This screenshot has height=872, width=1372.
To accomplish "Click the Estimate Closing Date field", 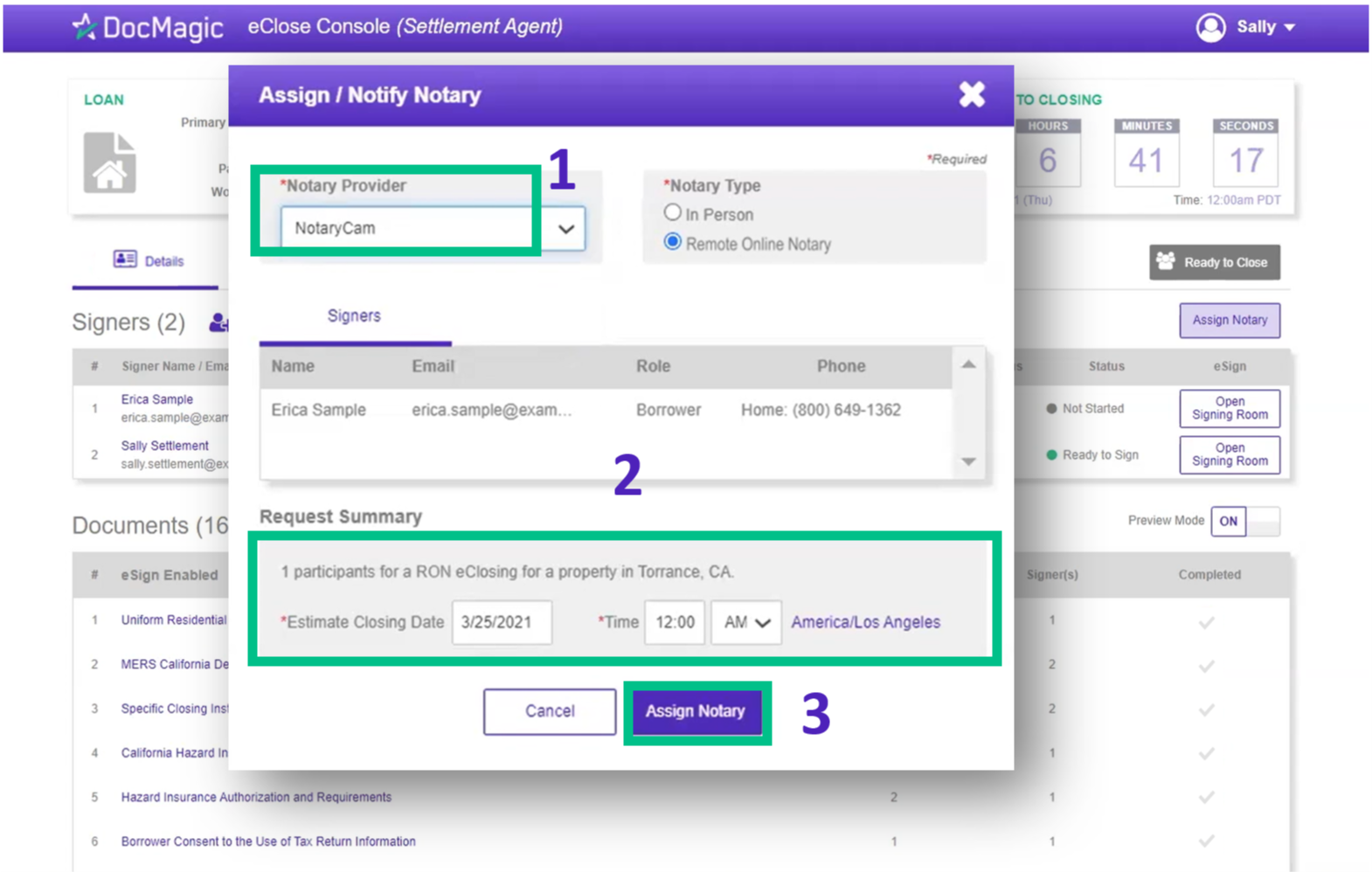I will 502,622.
